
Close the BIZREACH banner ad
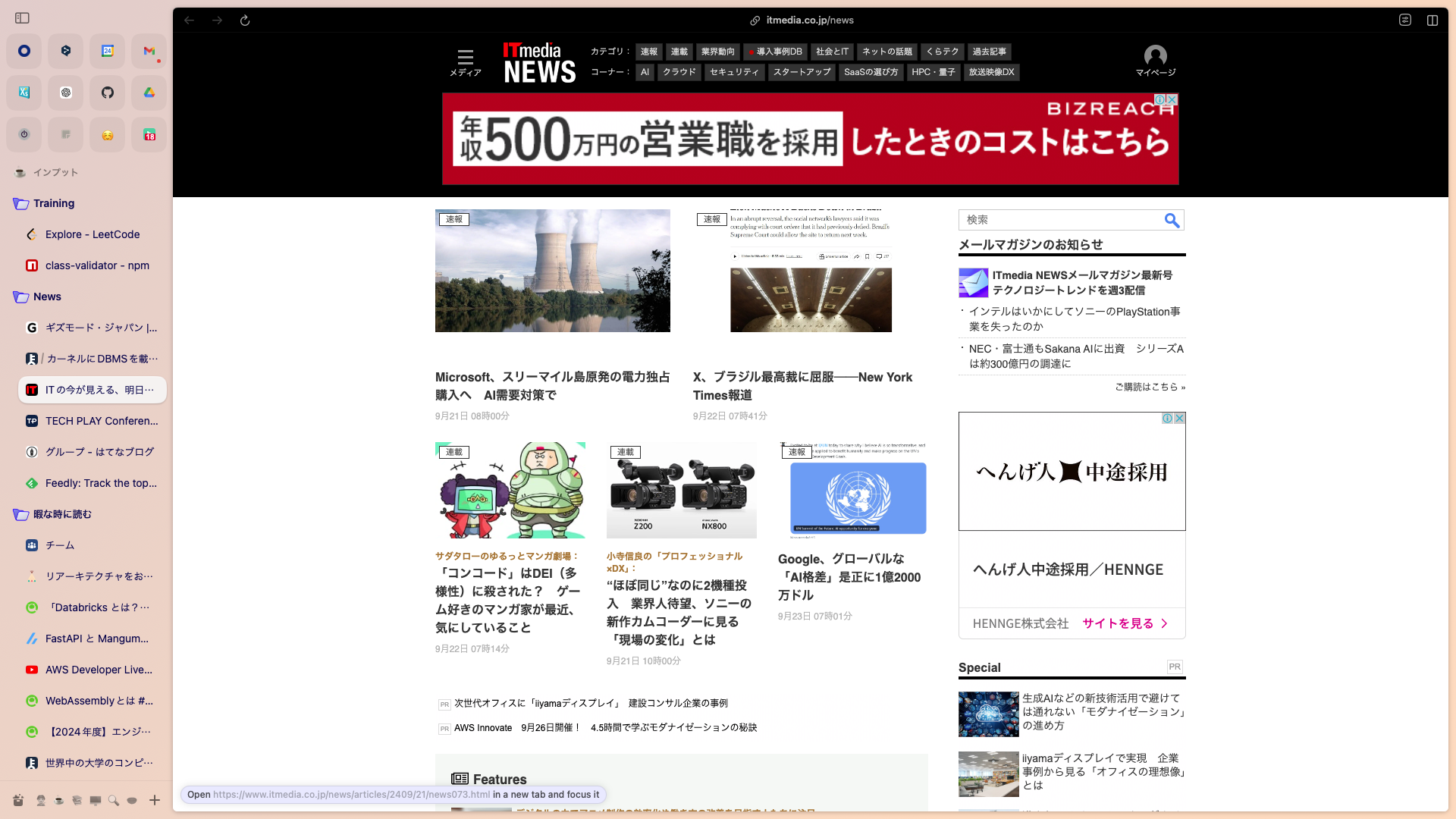[1172, 99]
